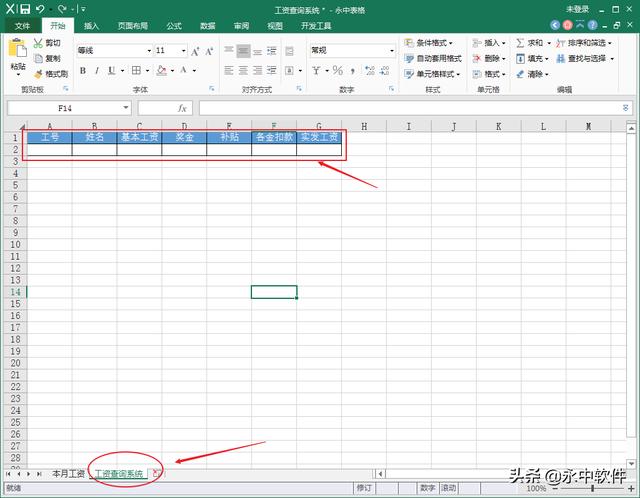
Task: Click decrease decimal places icon
Action: pos(384,71)
